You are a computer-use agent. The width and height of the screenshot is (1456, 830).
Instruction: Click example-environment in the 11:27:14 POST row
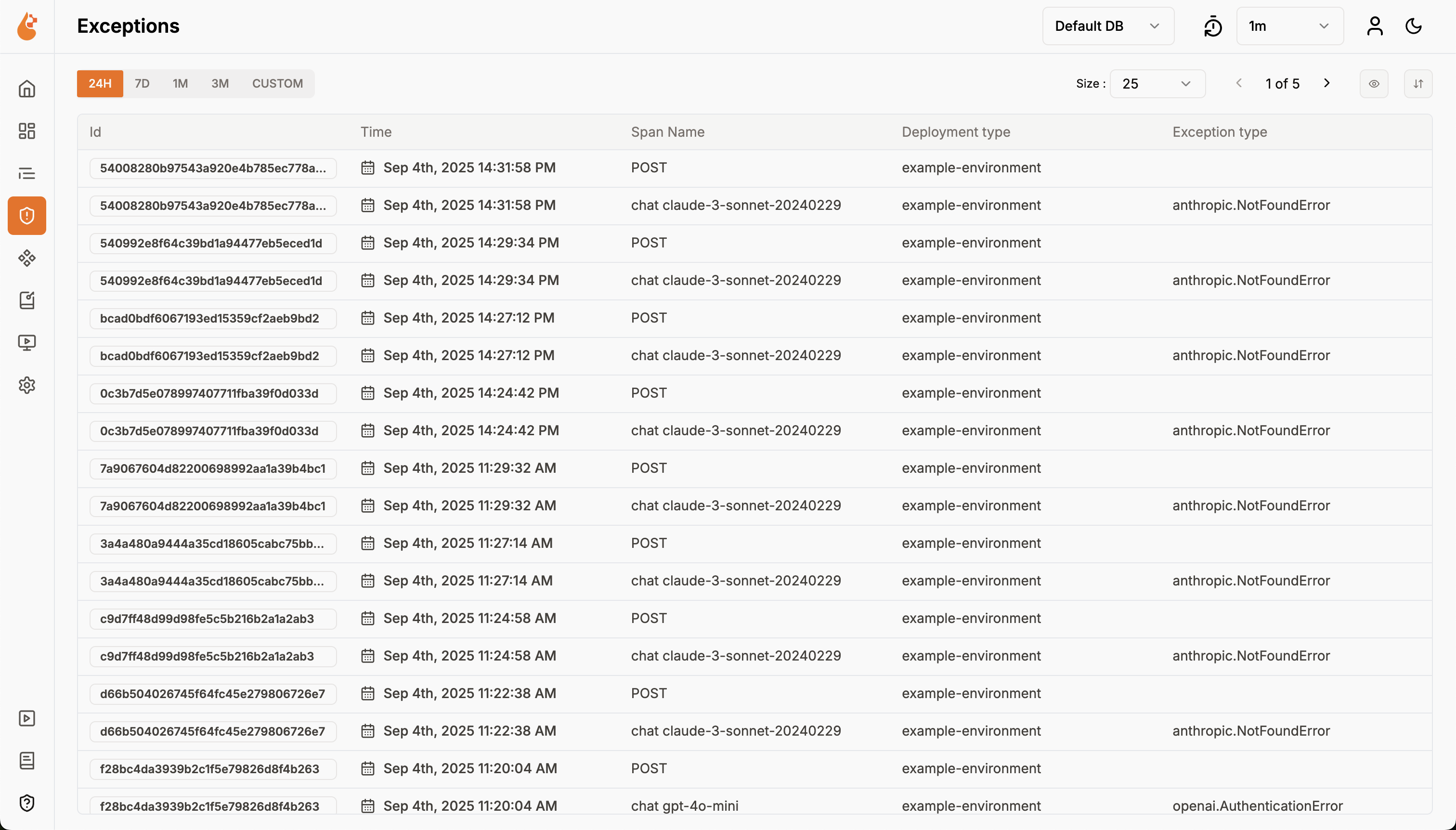971,543
